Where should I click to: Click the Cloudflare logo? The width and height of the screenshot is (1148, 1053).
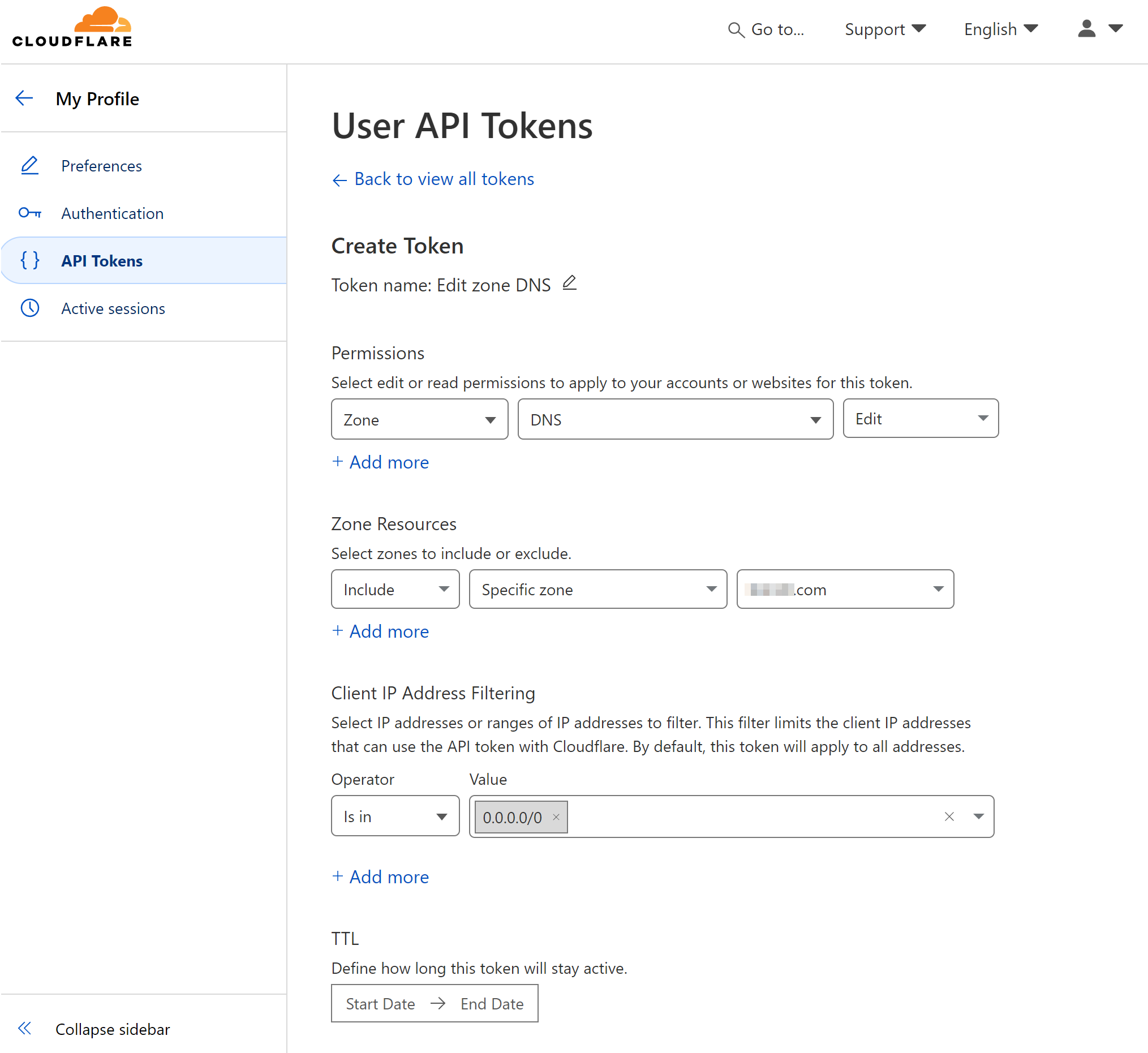(72, 27)
